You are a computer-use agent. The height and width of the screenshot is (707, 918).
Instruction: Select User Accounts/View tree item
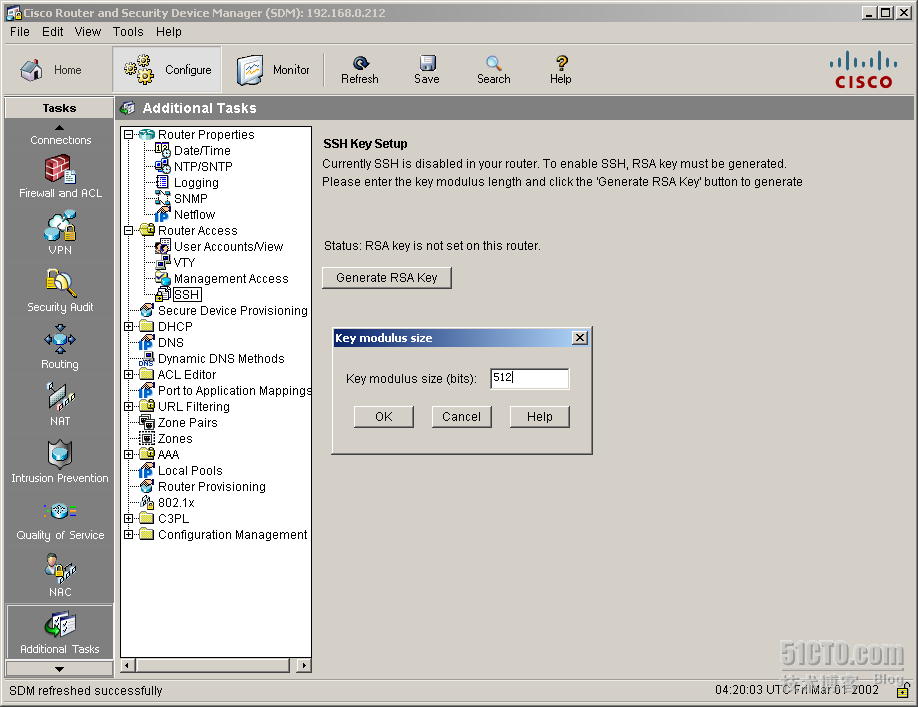click(x=228, y=246)
